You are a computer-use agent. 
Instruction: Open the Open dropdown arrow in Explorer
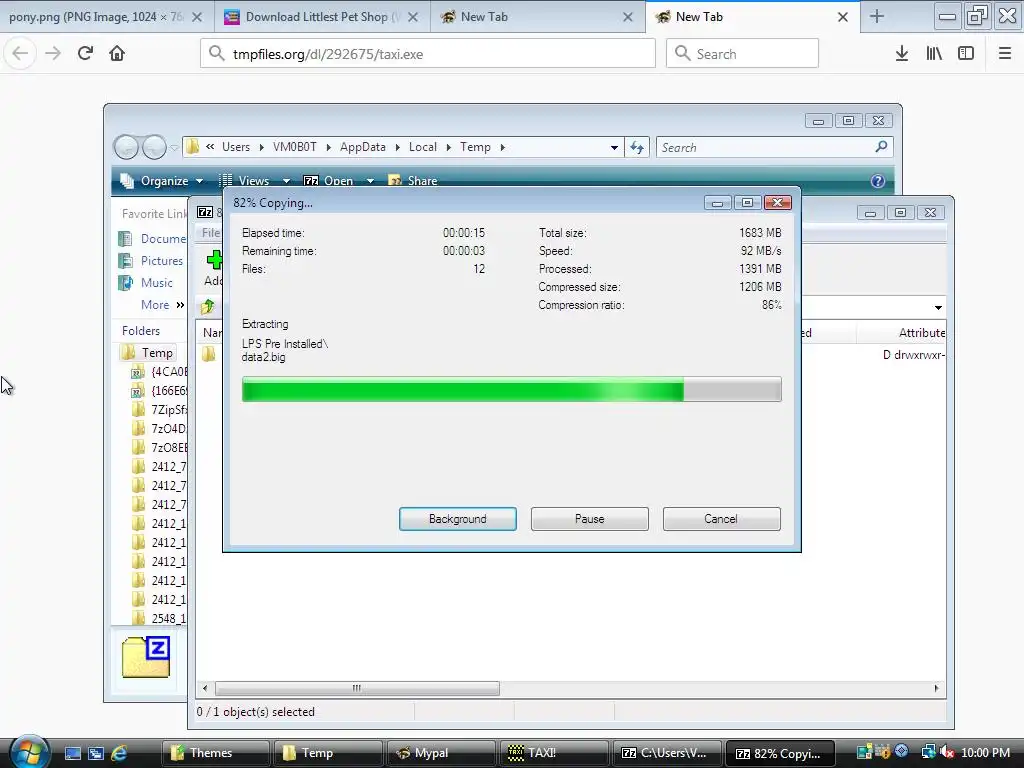point(370,181)
